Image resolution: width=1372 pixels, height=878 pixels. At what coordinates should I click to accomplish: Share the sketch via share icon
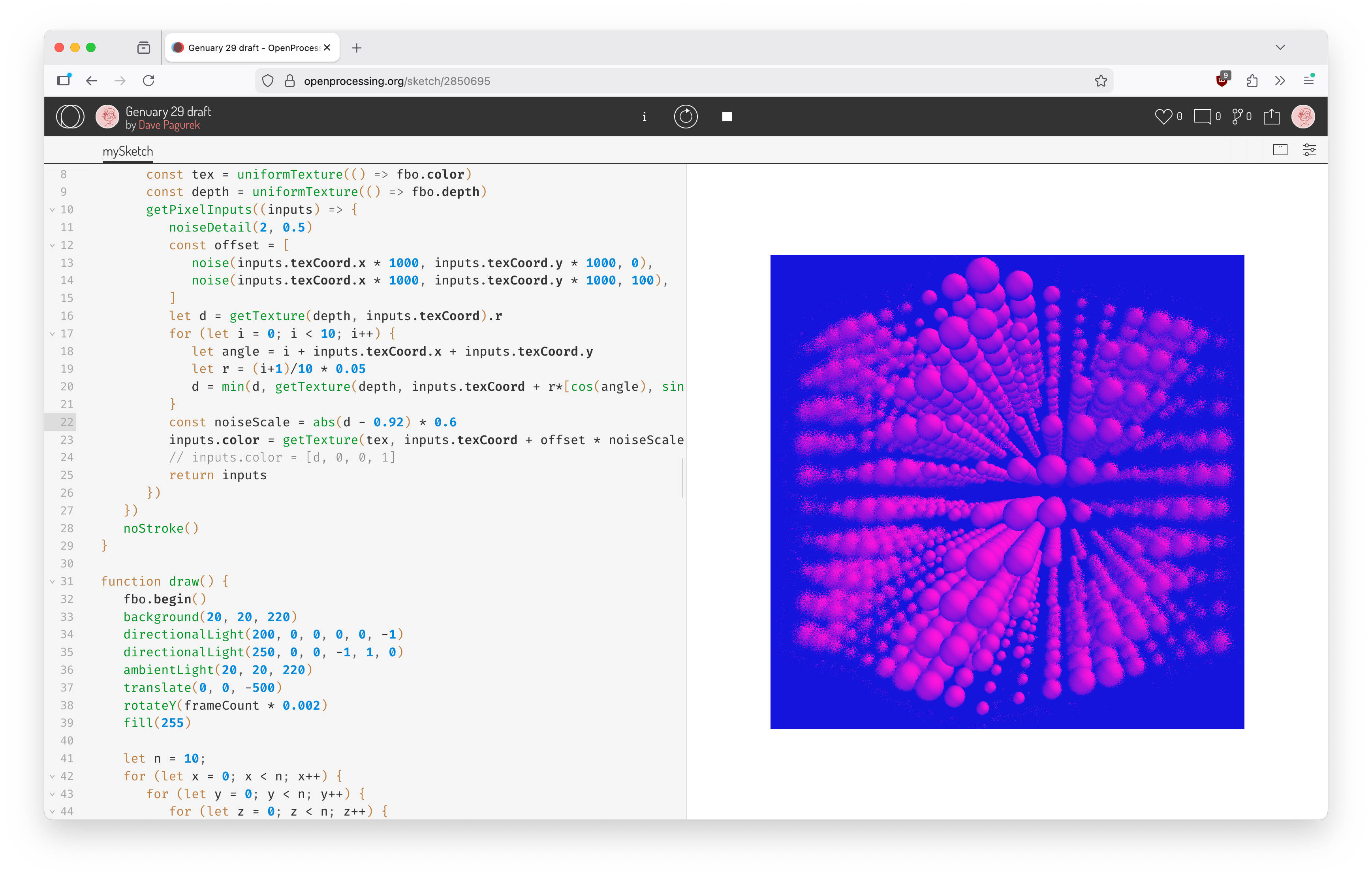1271,116
